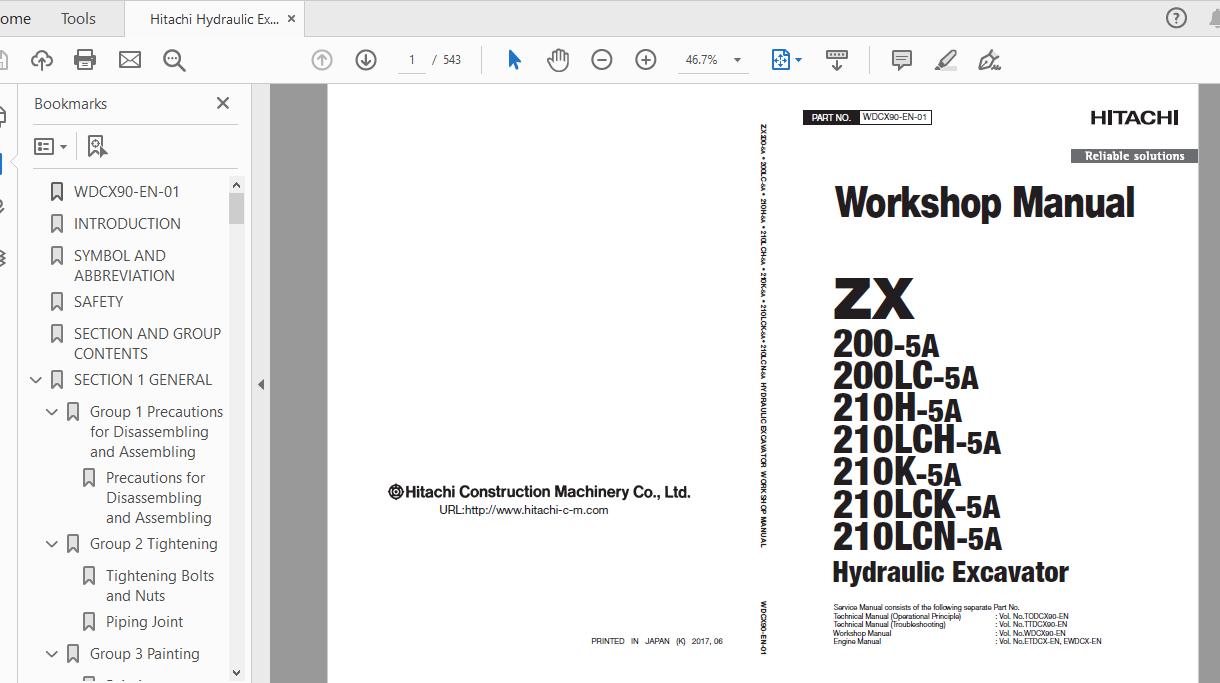Click the scrolling mode keyboard icon
This screenshot has width=1220, height=683.
click(x=837, y=60)
